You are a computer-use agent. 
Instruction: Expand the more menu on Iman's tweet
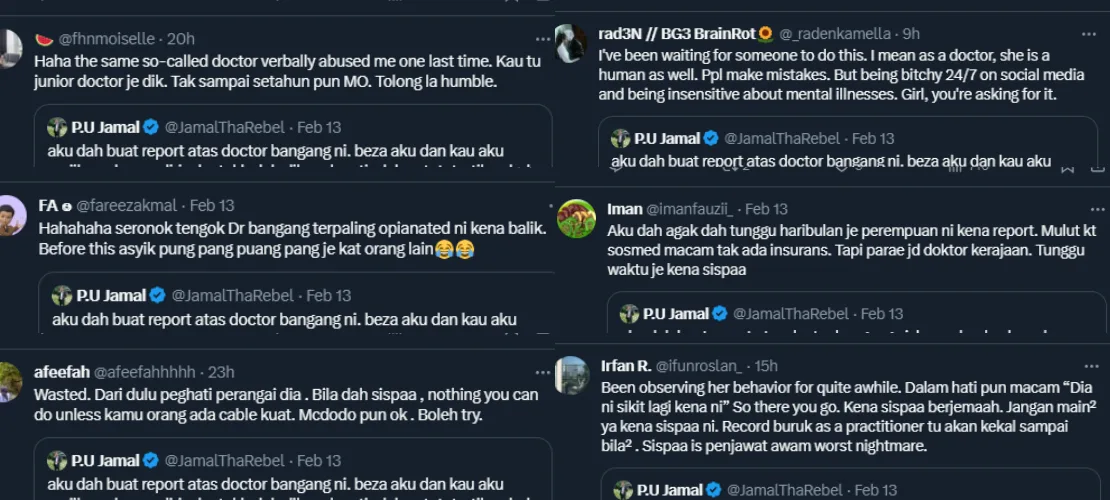click(1096, 208)
